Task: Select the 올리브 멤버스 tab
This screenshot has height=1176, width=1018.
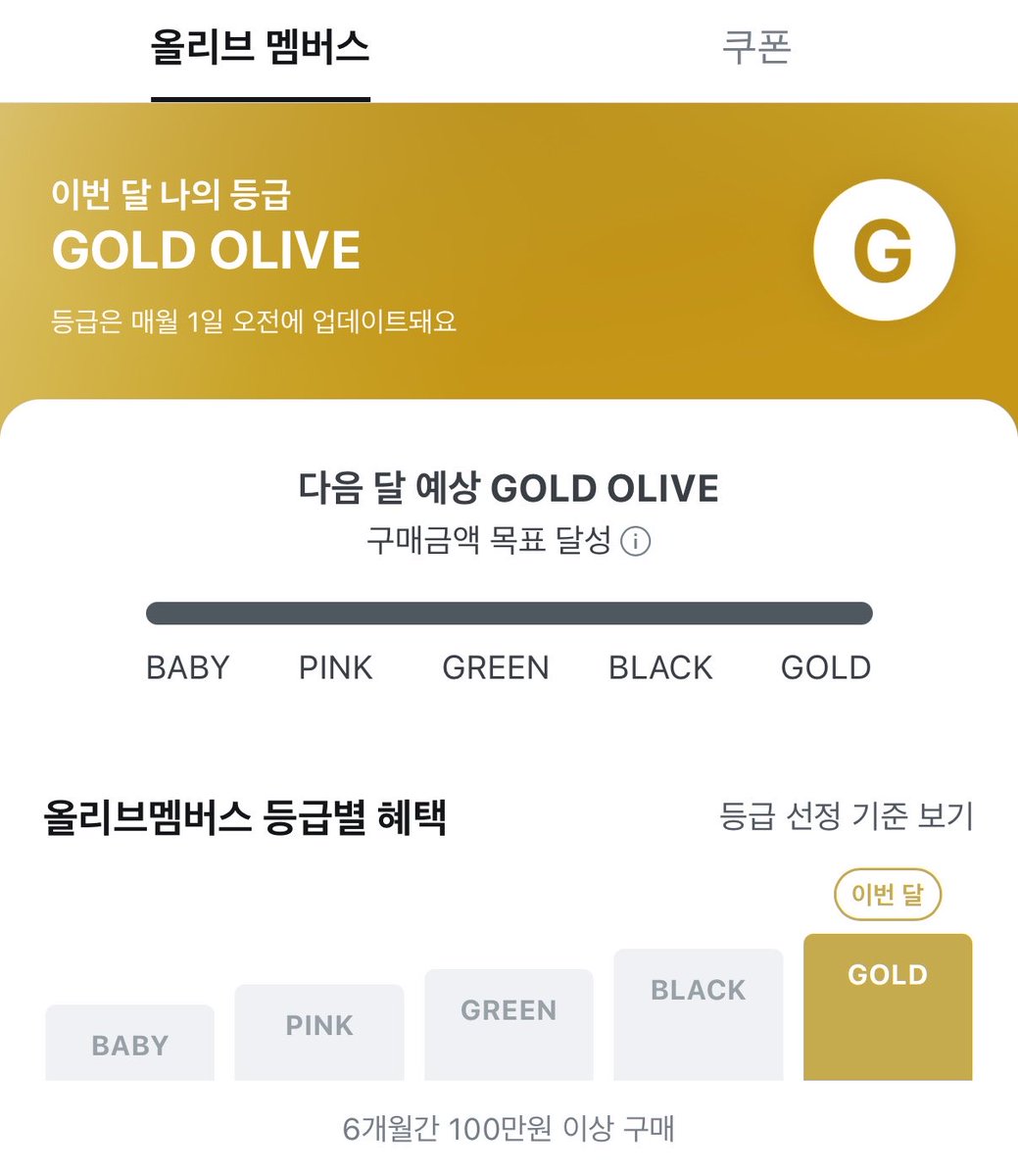Action: (261, 47)
